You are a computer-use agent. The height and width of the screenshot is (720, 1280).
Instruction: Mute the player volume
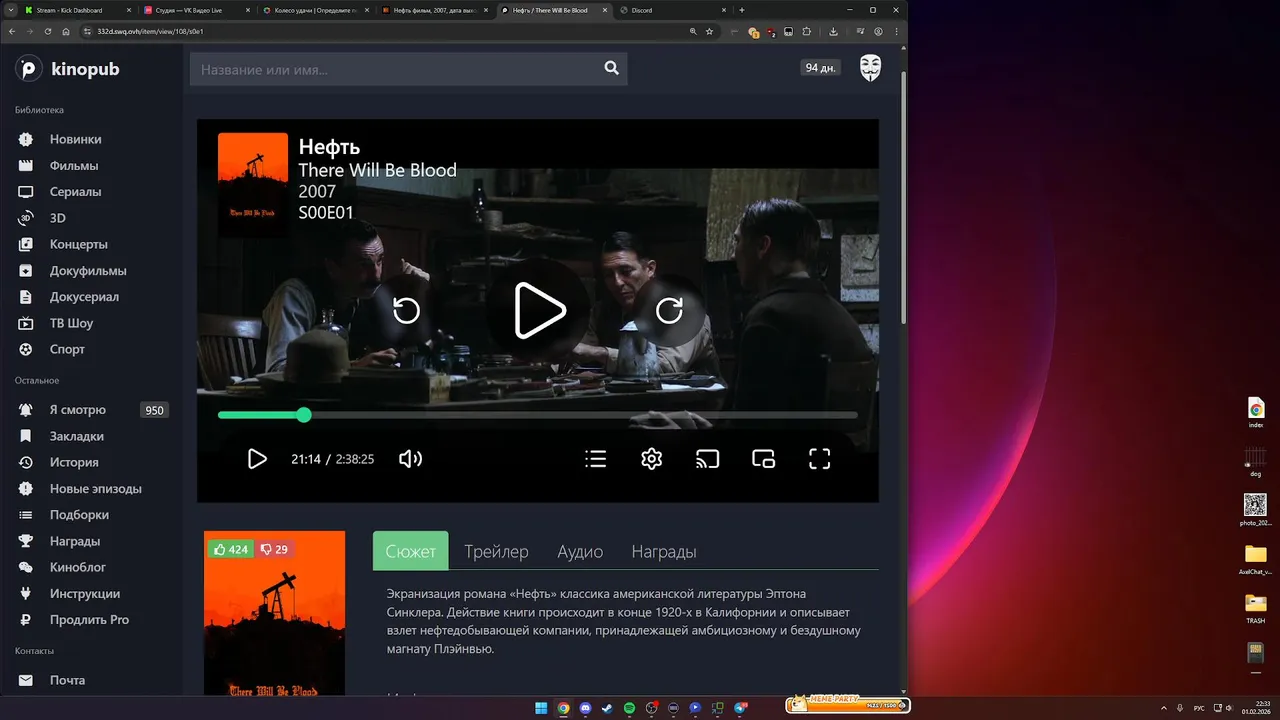click(410, 459)
